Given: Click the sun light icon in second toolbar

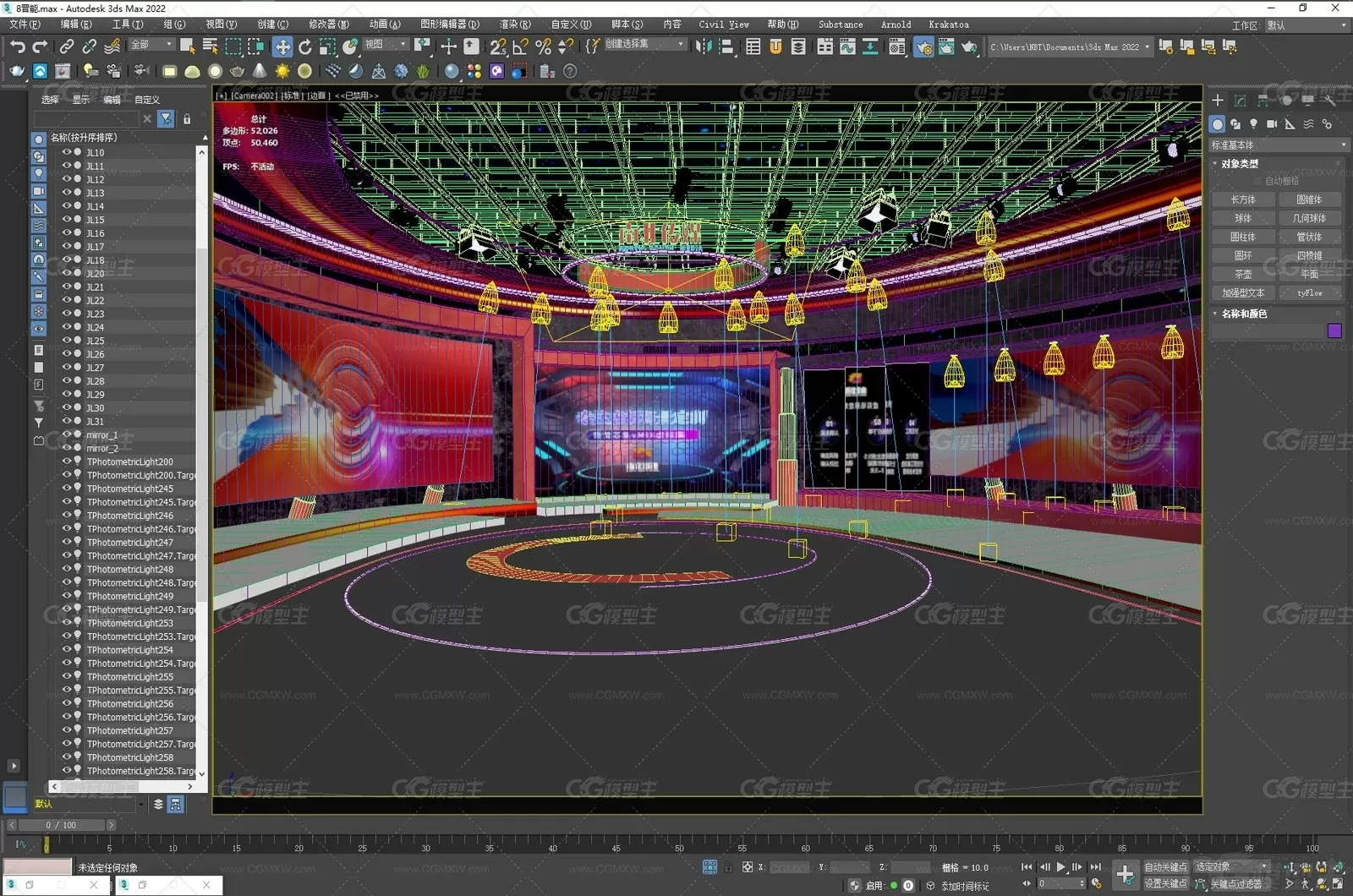Looking at the screenshot, I should pos(282,72).
